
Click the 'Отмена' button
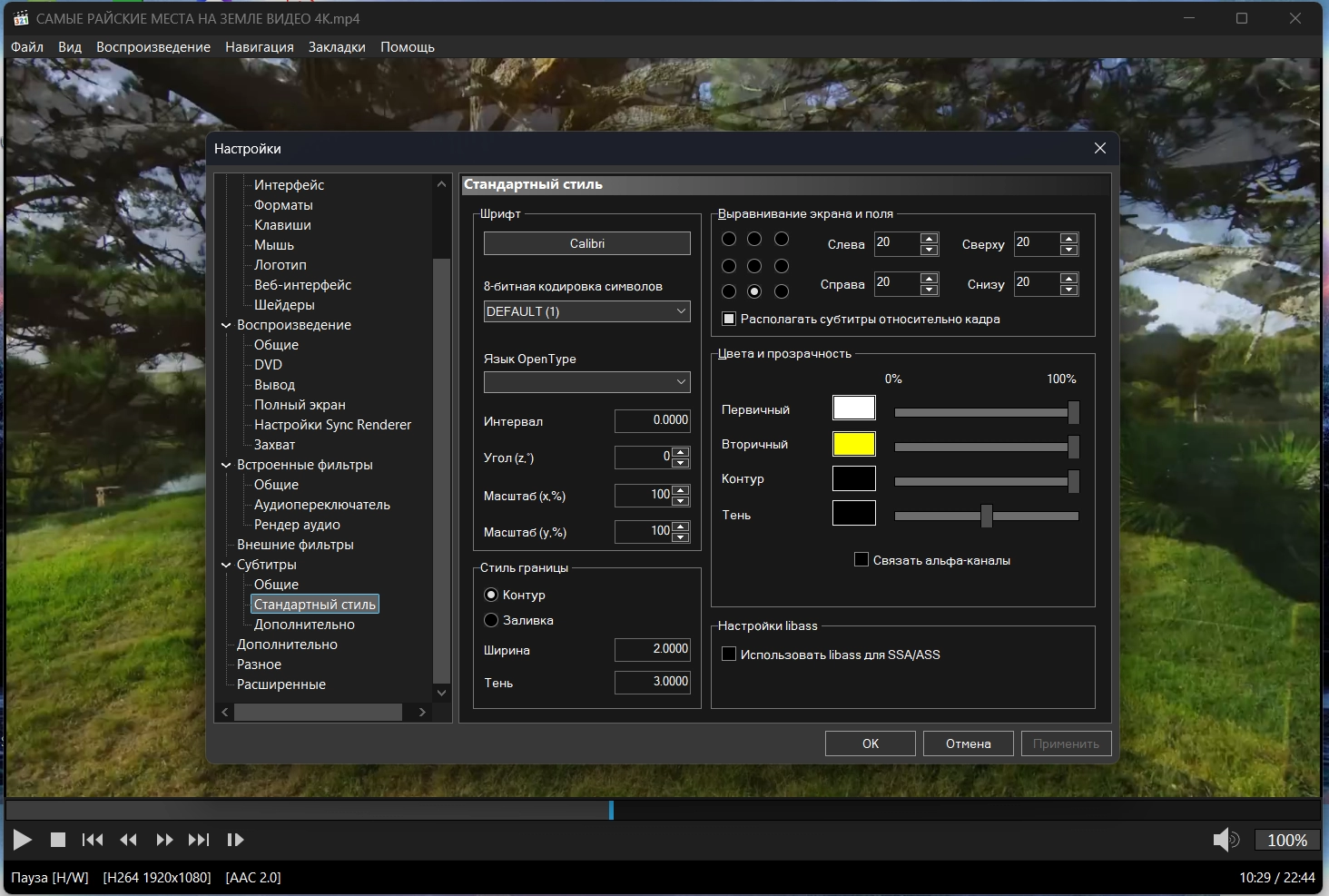(x=968, y=743)
